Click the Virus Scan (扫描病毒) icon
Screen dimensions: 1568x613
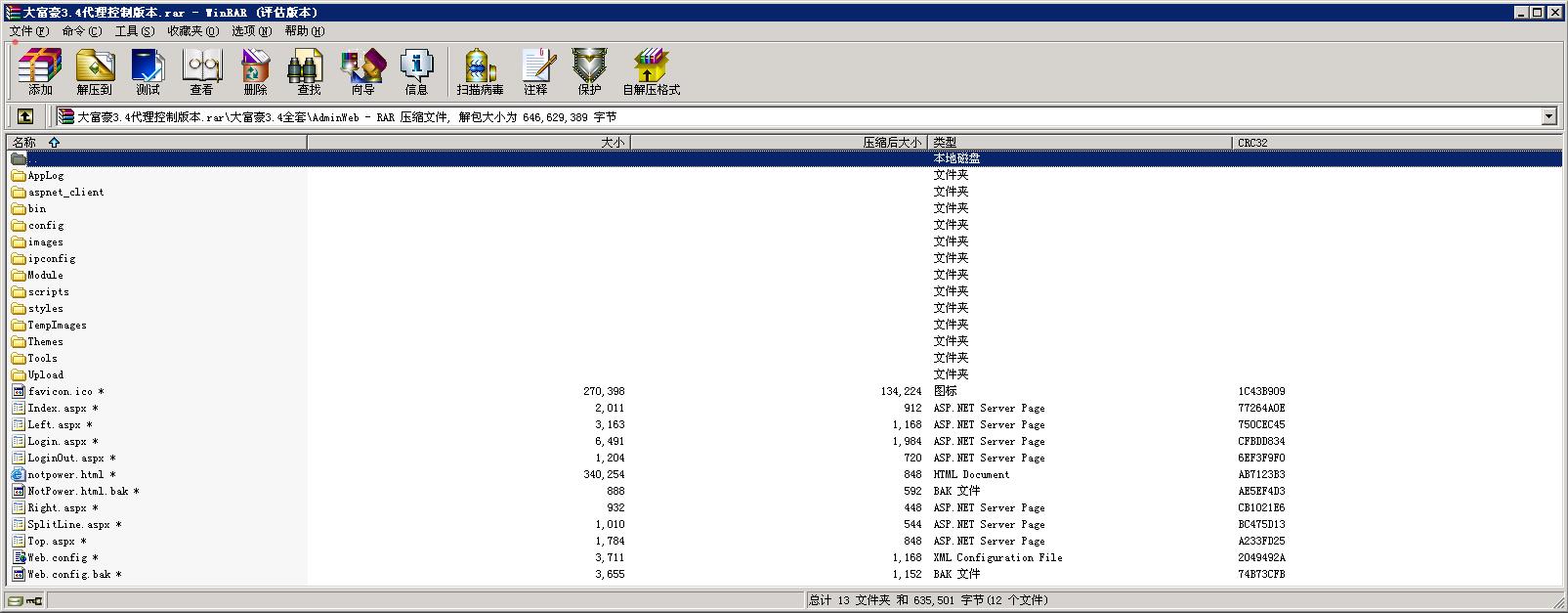click(x=480, y=71)
